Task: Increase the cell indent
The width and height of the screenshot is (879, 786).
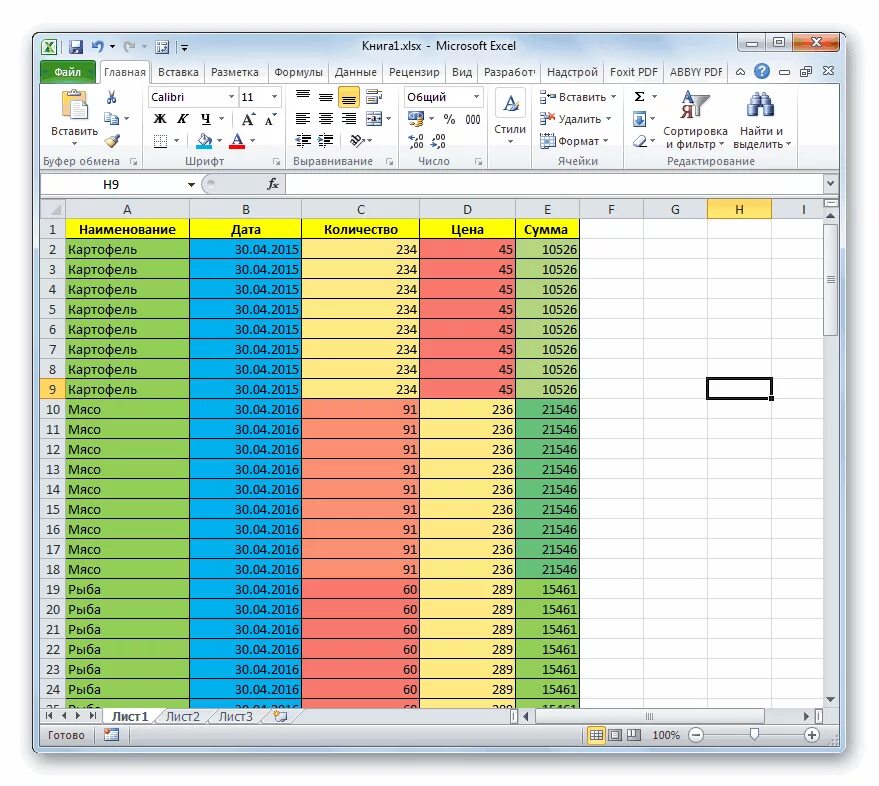Action: click(x=326, y=140)
